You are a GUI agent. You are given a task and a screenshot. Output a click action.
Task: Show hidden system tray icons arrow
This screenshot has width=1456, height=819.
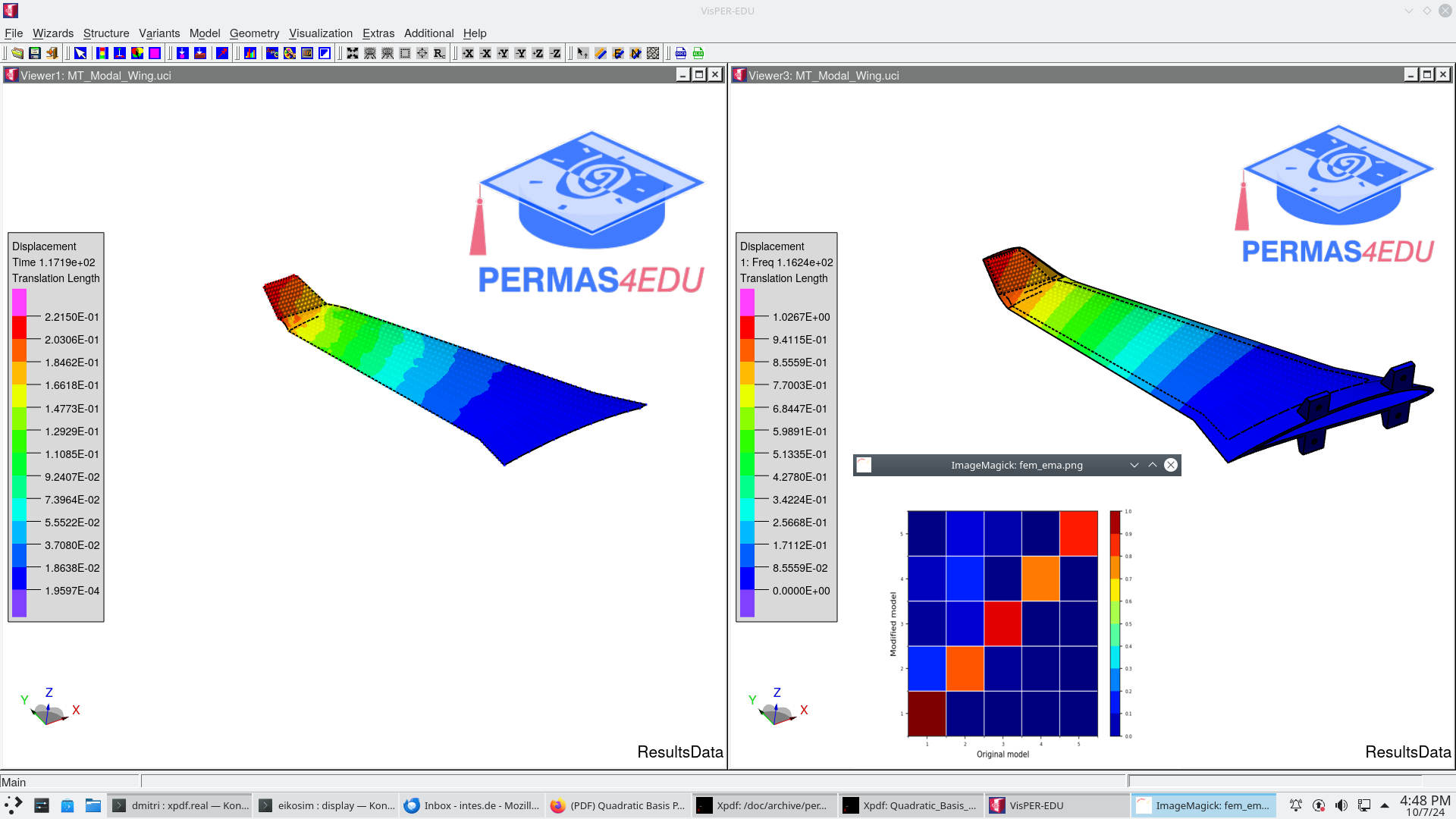pos(1385,805)
